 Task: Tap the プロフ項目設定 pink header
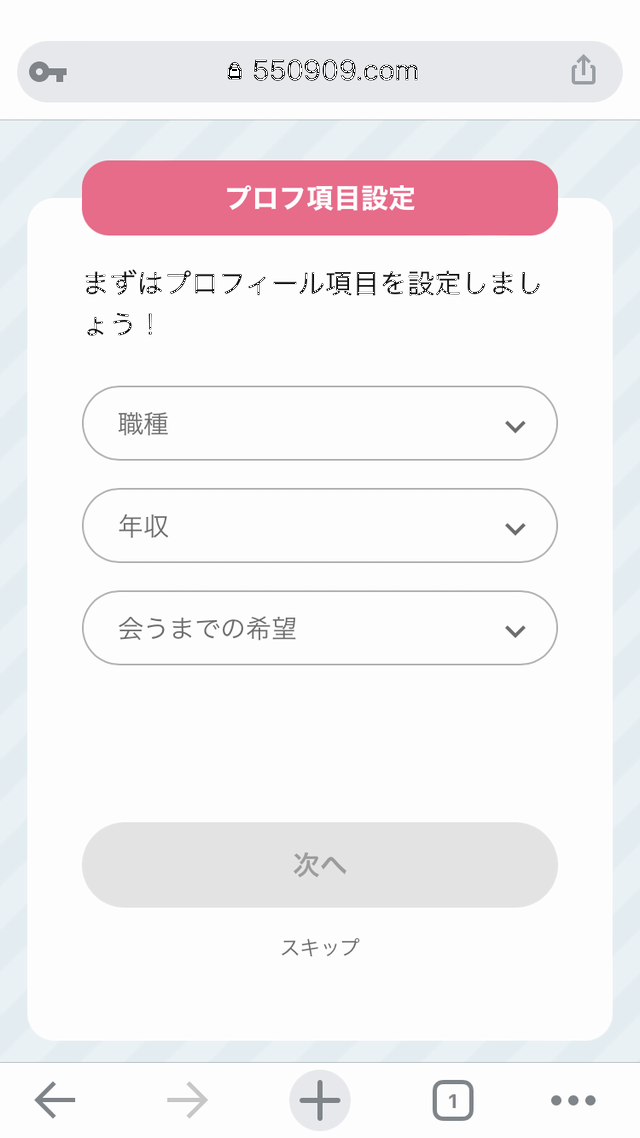click(x=320, y=198)
